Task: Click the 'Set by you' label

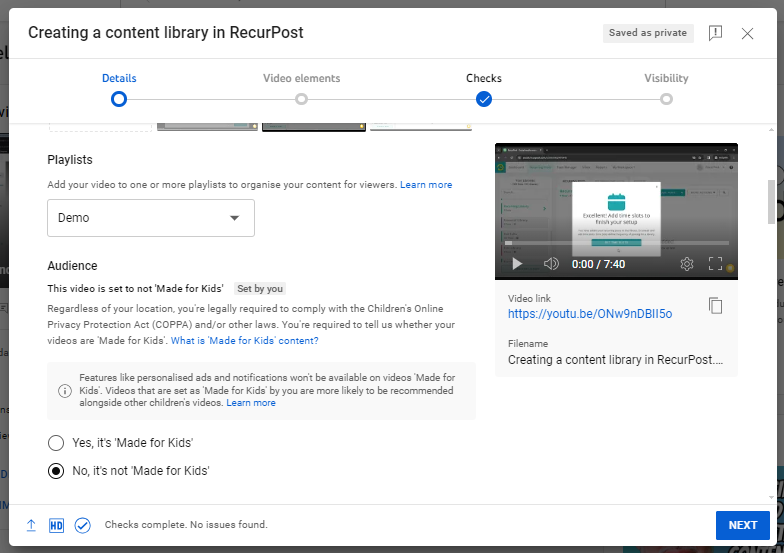Action: click(260, 288)
